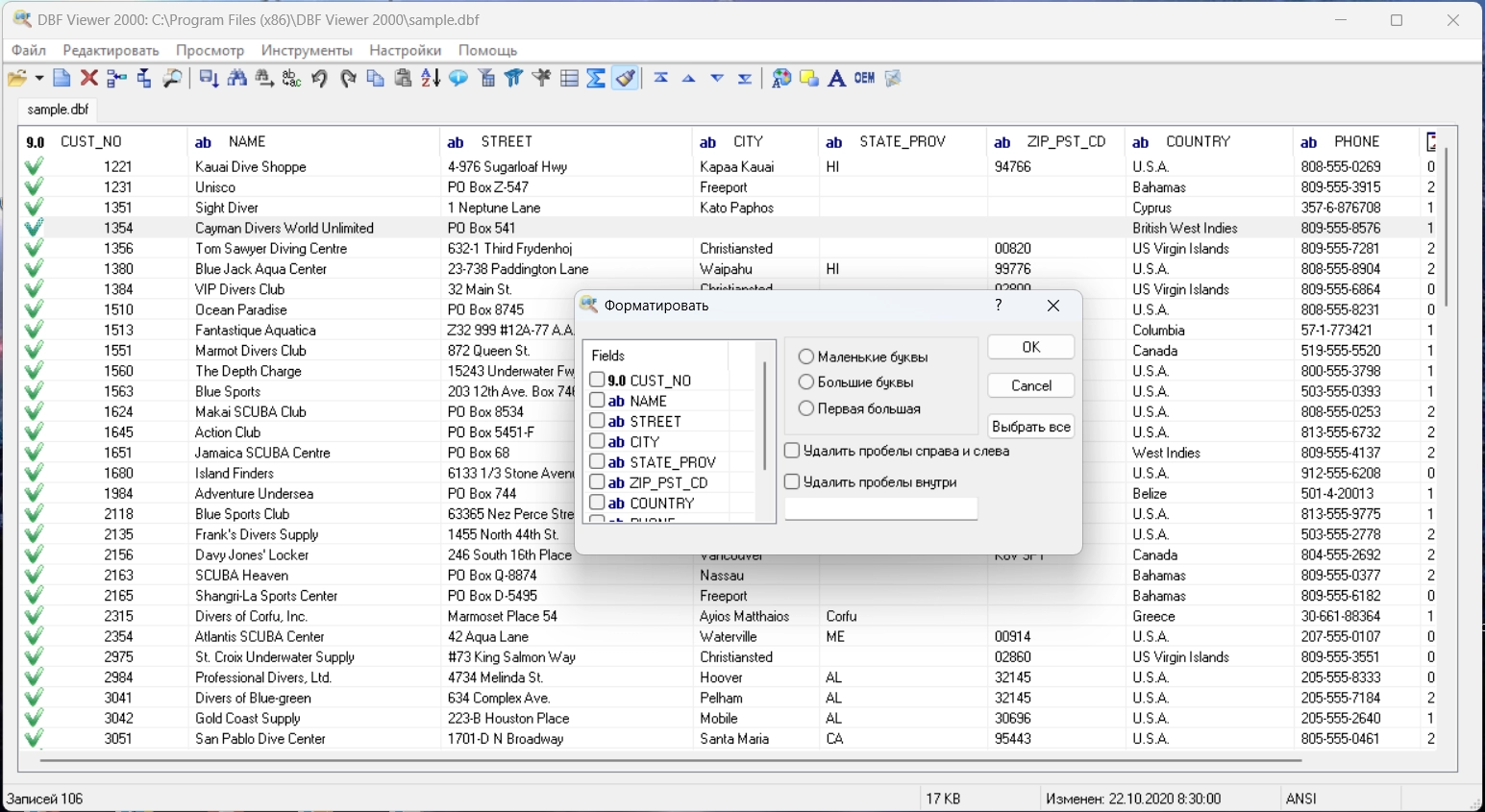Viewport: 1485px width, 812px height.
Task: Click the Cancel button in dialog
Action: (1030, 385)
